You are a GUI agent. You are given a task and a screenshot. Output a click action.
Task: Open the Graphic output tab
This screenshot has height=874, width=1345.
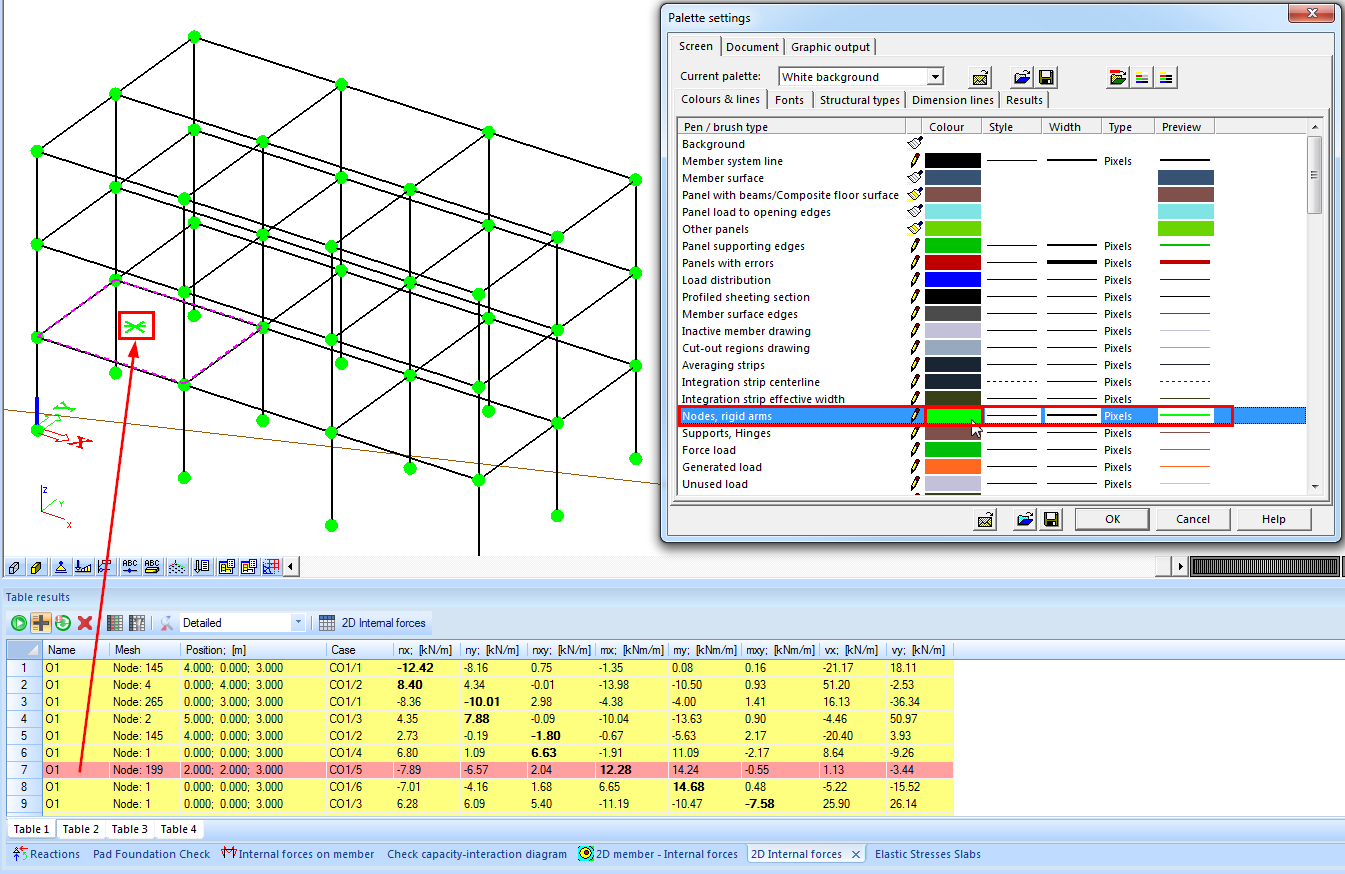830,47
